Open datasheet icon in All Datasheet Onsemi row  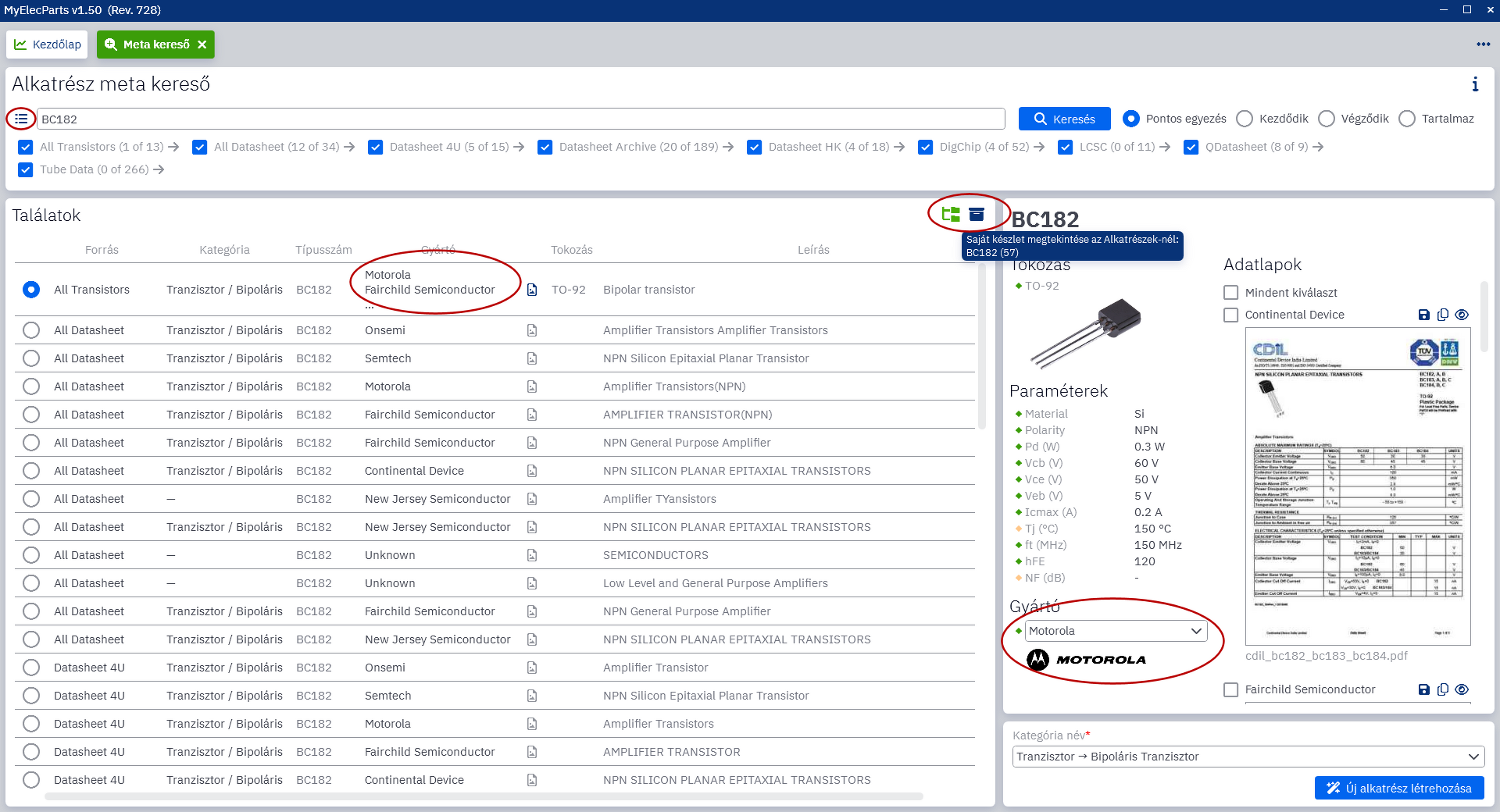[532, 330]
